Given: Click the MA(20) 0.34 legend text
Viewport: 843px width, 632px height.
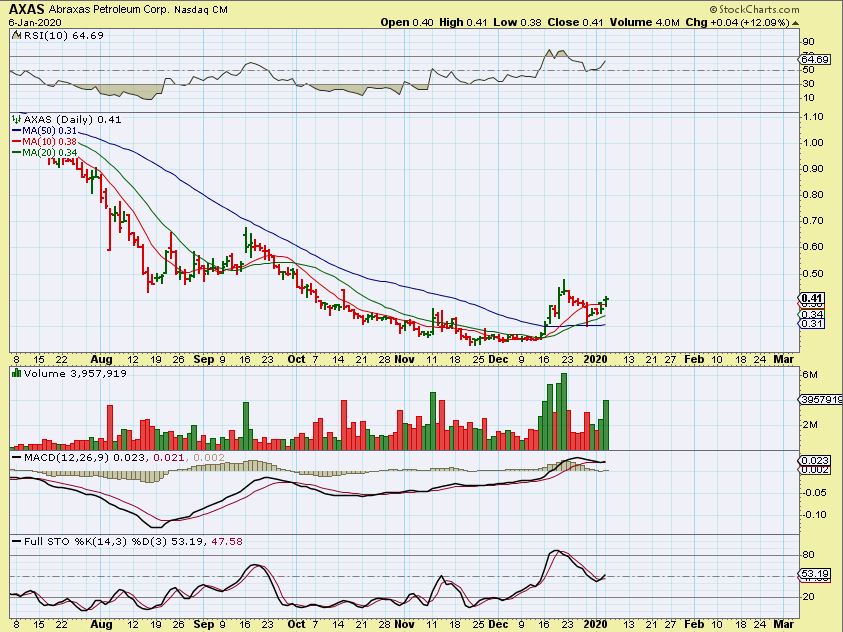Looking at the screenshot, I should point(49,153).
